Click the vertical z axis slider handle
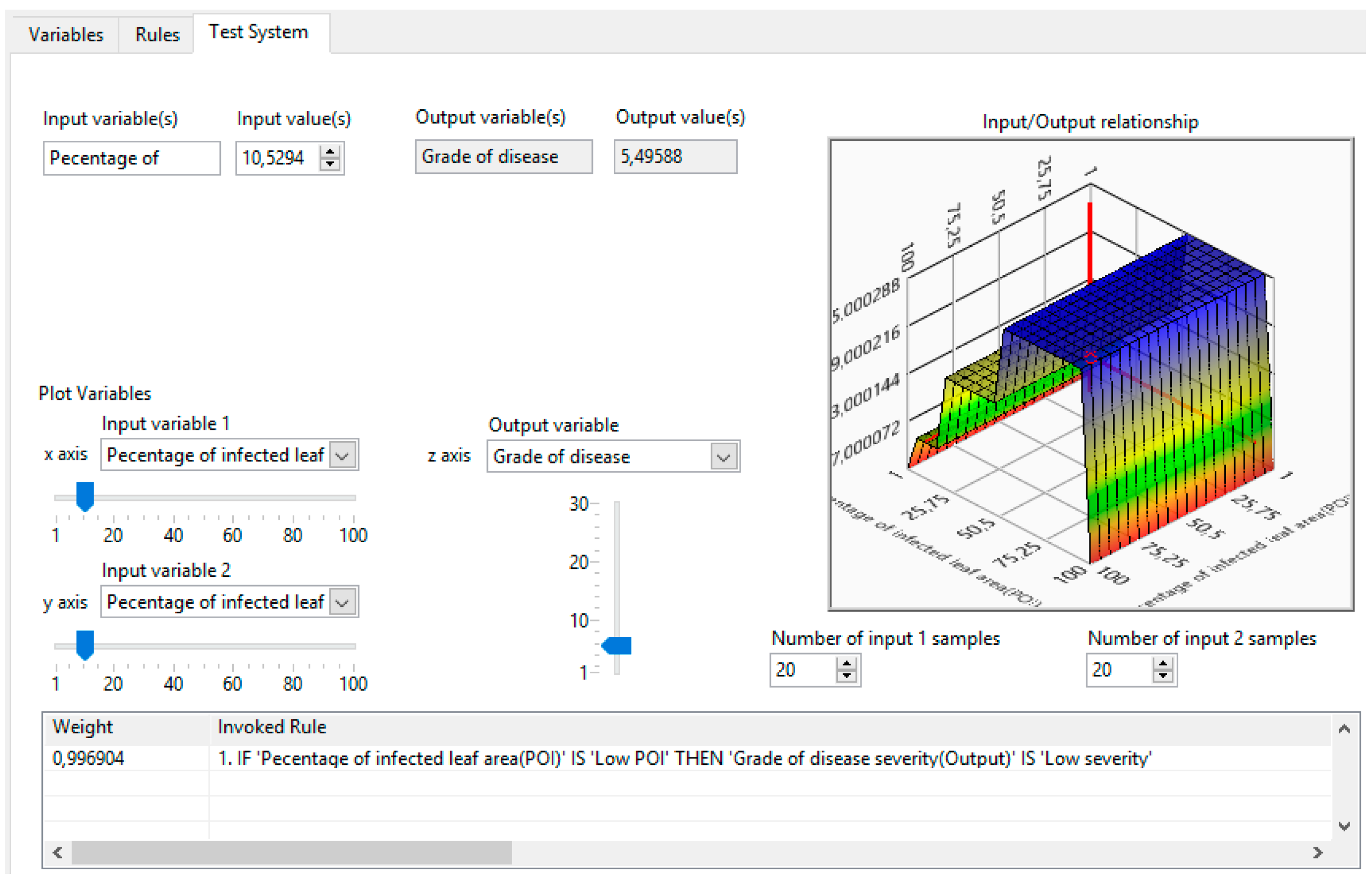This screenshot has width=1372, height=881. (618, 646)
